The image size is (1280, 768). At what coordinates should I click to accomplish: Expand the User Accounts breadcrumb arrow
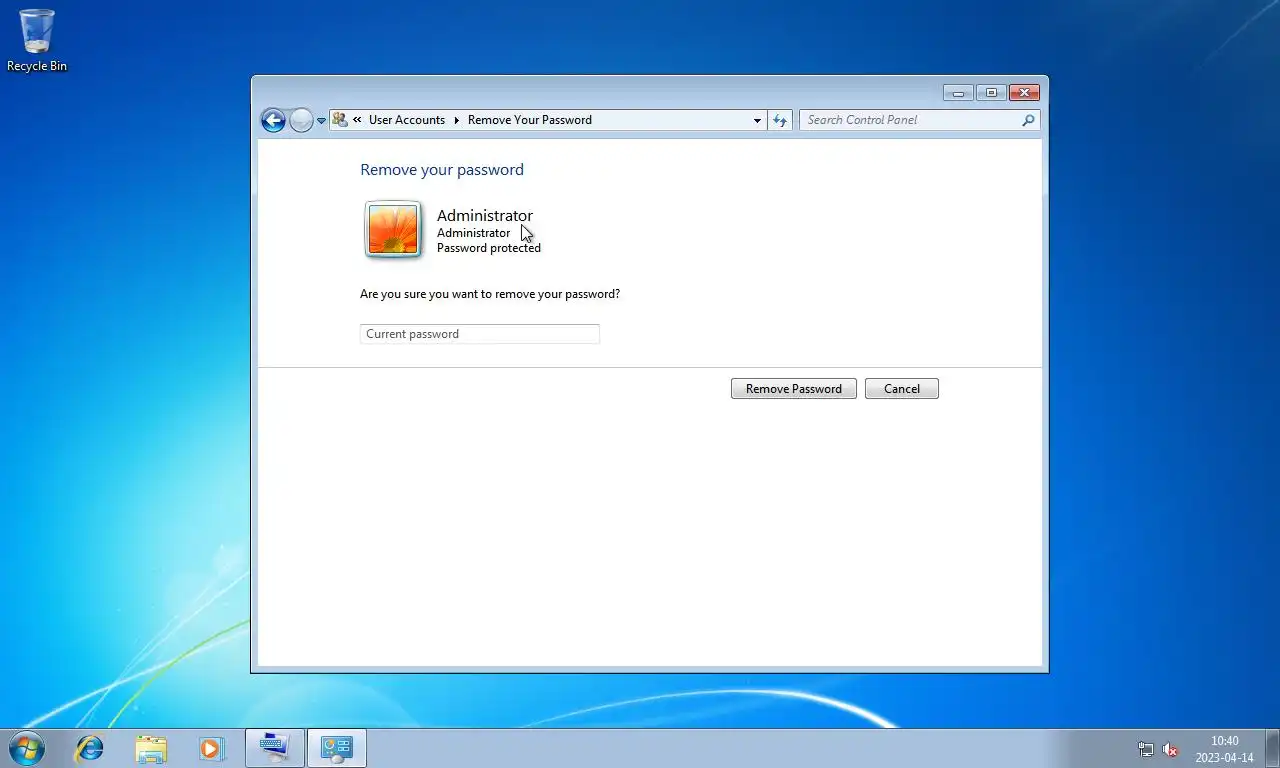pyautogui.click(x=457, y=120)
